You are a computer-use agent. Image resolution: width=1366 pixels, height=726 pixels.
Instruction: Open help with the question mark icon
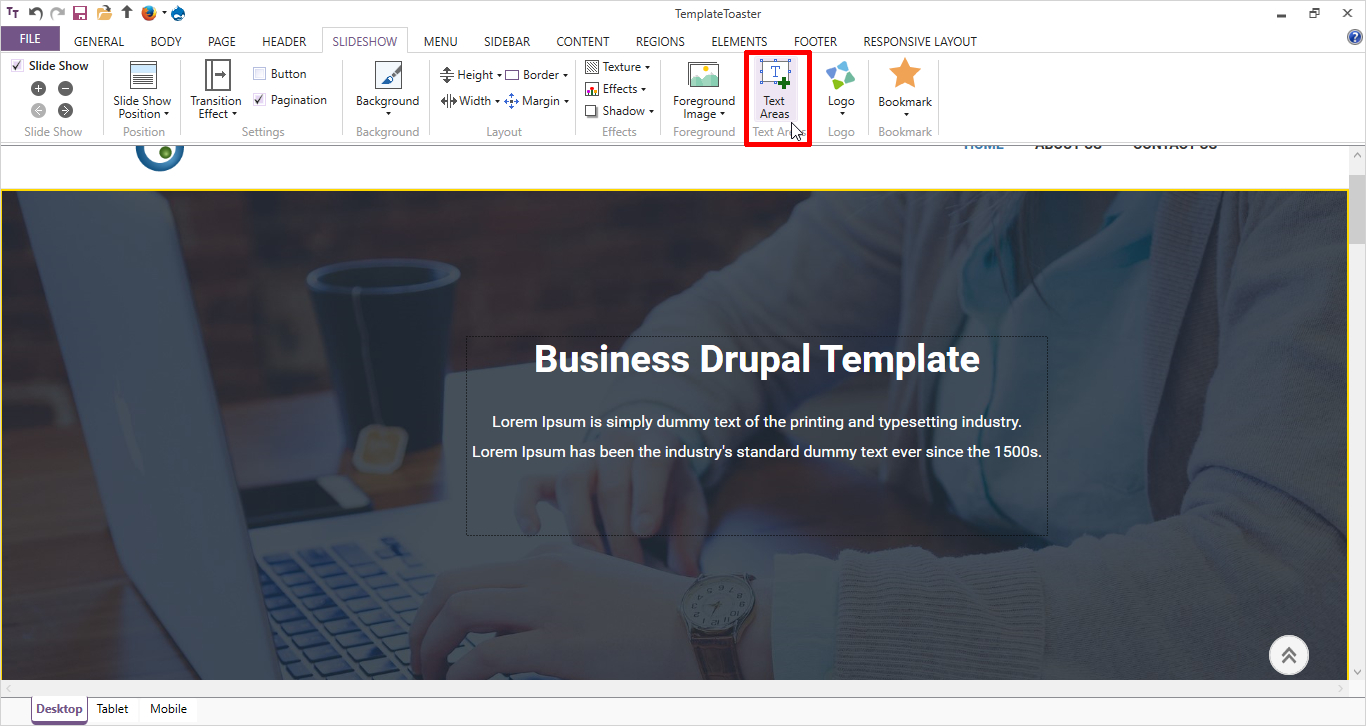[1355, 38]
